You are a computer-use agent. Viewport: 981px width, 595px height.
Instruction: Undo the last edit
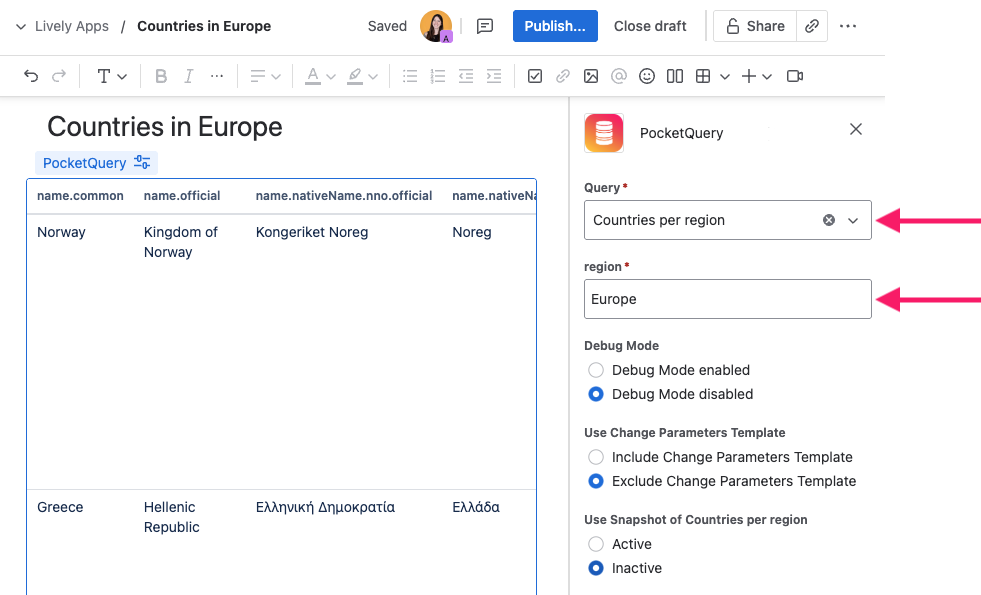click(30, 75)
